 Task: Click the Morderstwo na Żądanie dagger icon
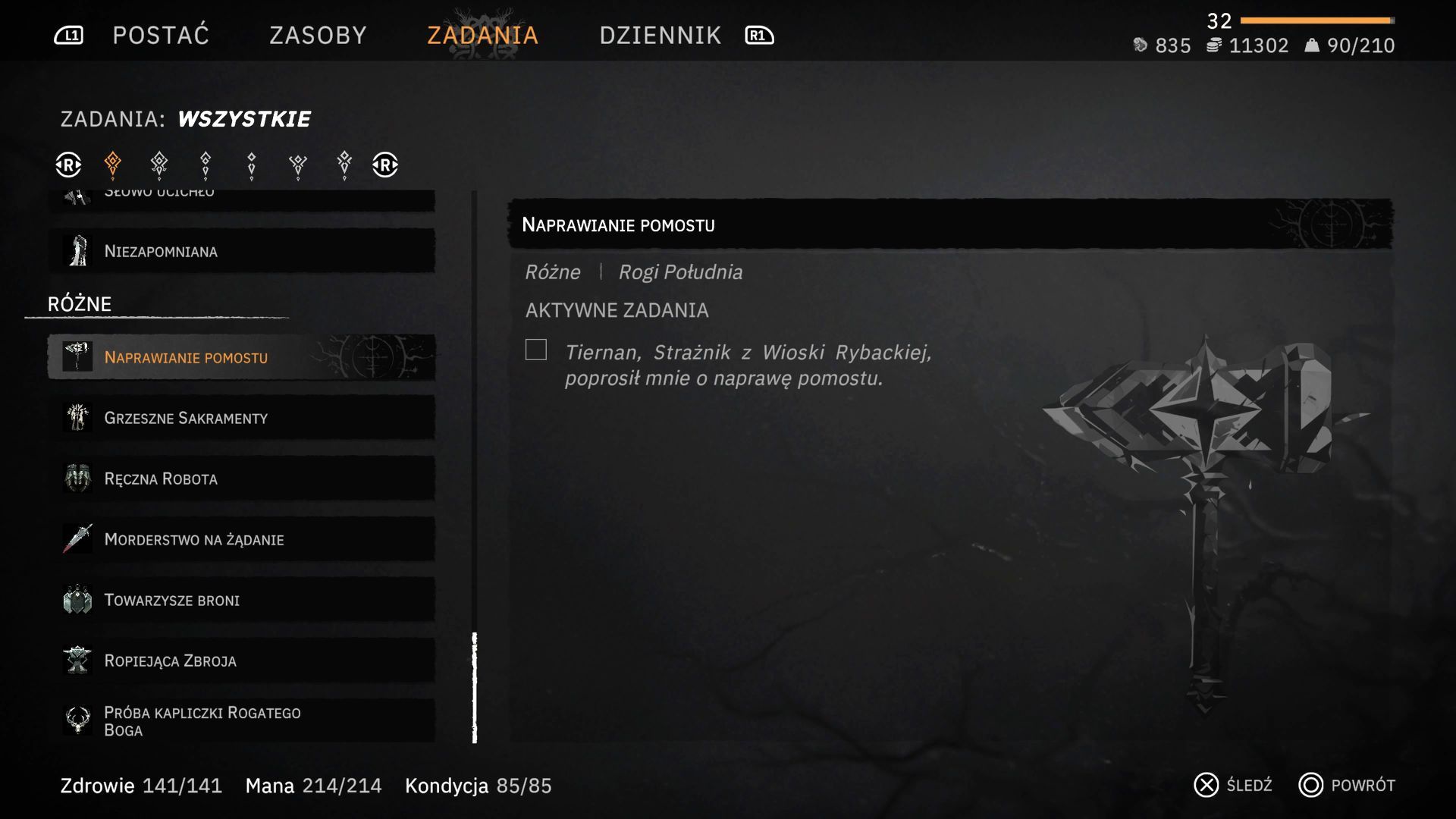tap(77, 538)
